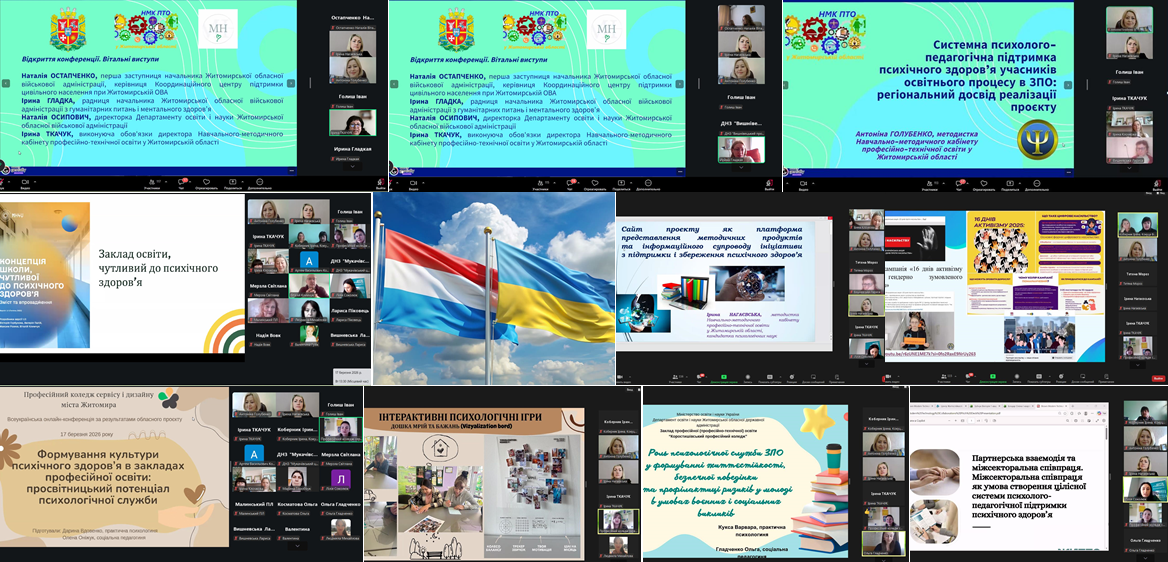Open the More menu in top-left Zoom toolbar
This screenshot has width=1168, height=562.
tap(259, 184)
